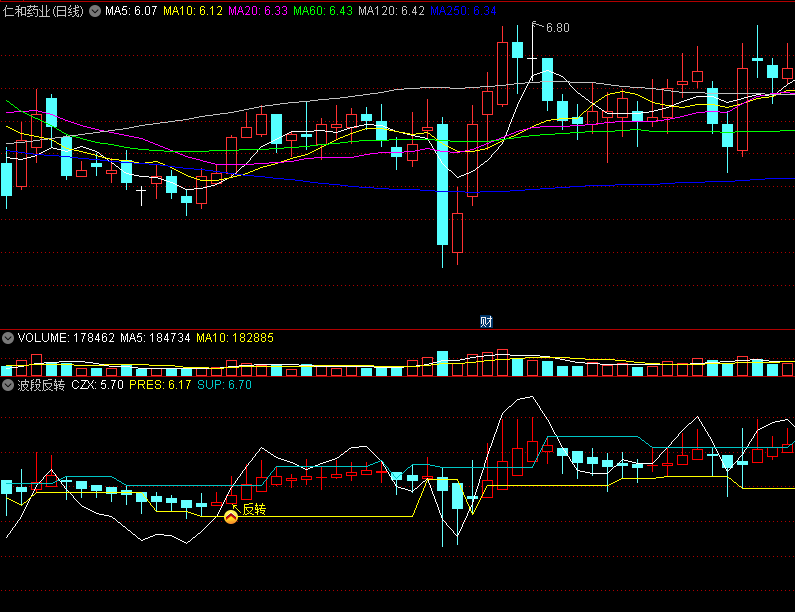Click the SUP: 6.70 value
Screen dimensions: 795x612
pos(224,385)
